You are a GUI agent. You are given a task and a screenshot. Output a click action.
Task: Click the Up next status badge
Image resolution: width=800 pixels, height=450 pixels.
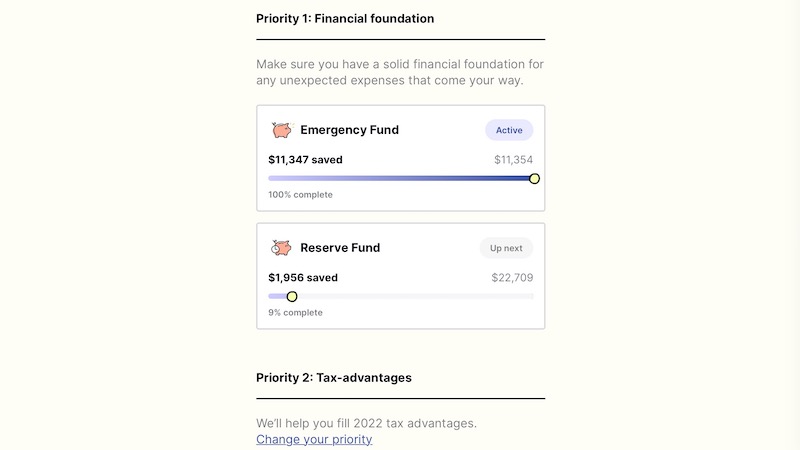pos(506,248)
